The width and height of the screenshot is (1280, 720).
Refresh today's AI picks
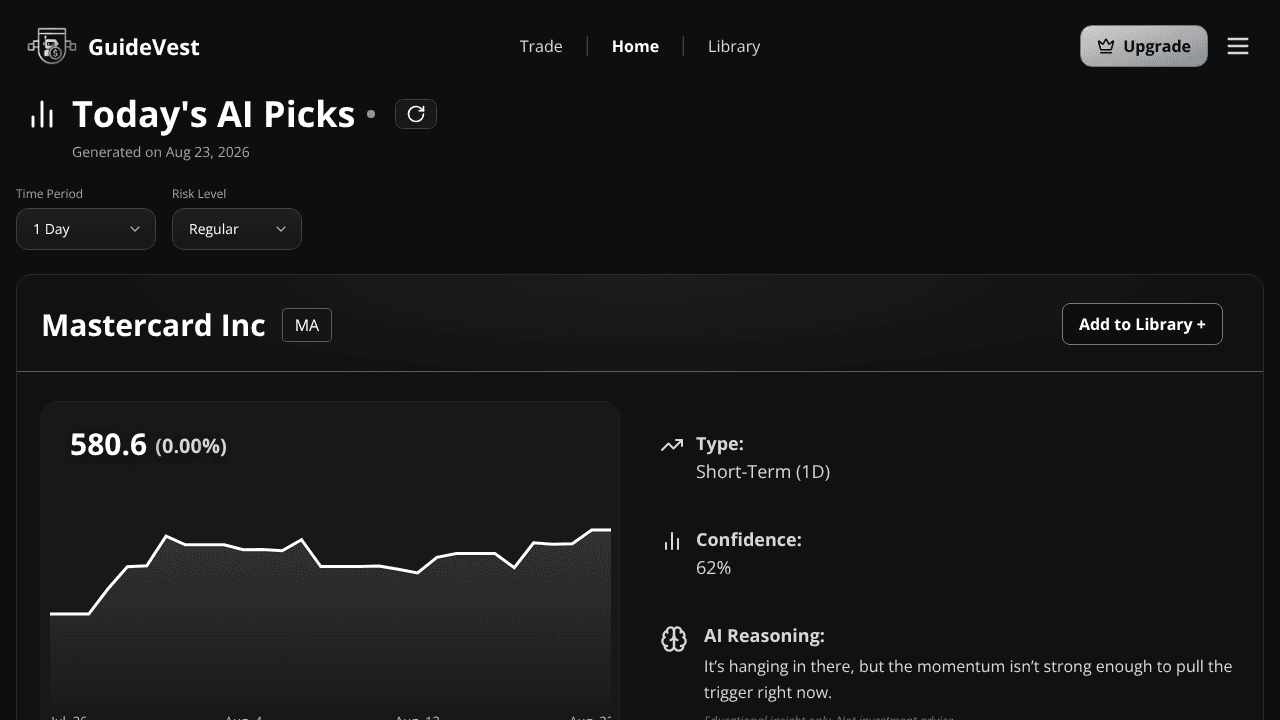[416, 114]
